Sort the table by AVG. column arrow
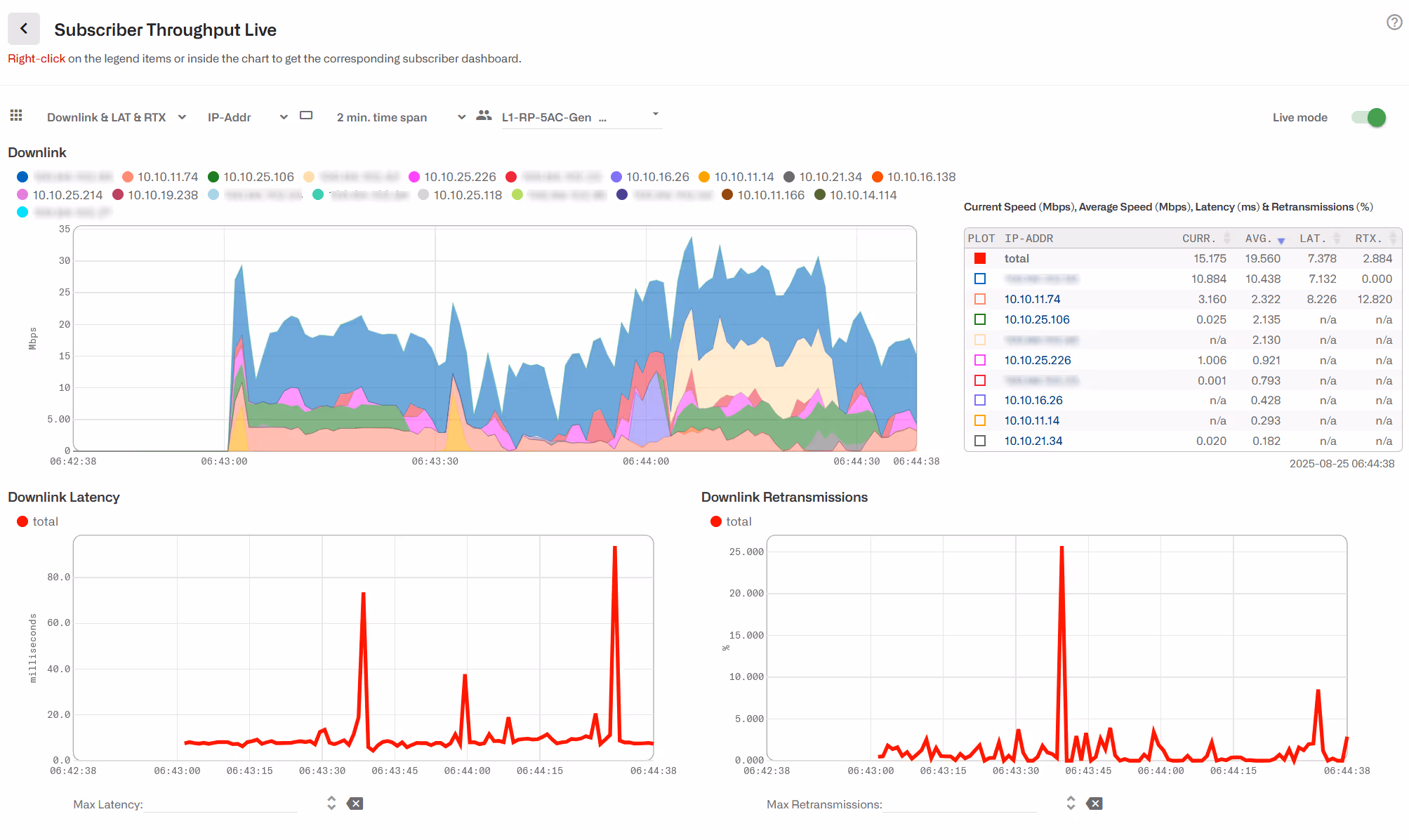 click(x=1281, y=241)
